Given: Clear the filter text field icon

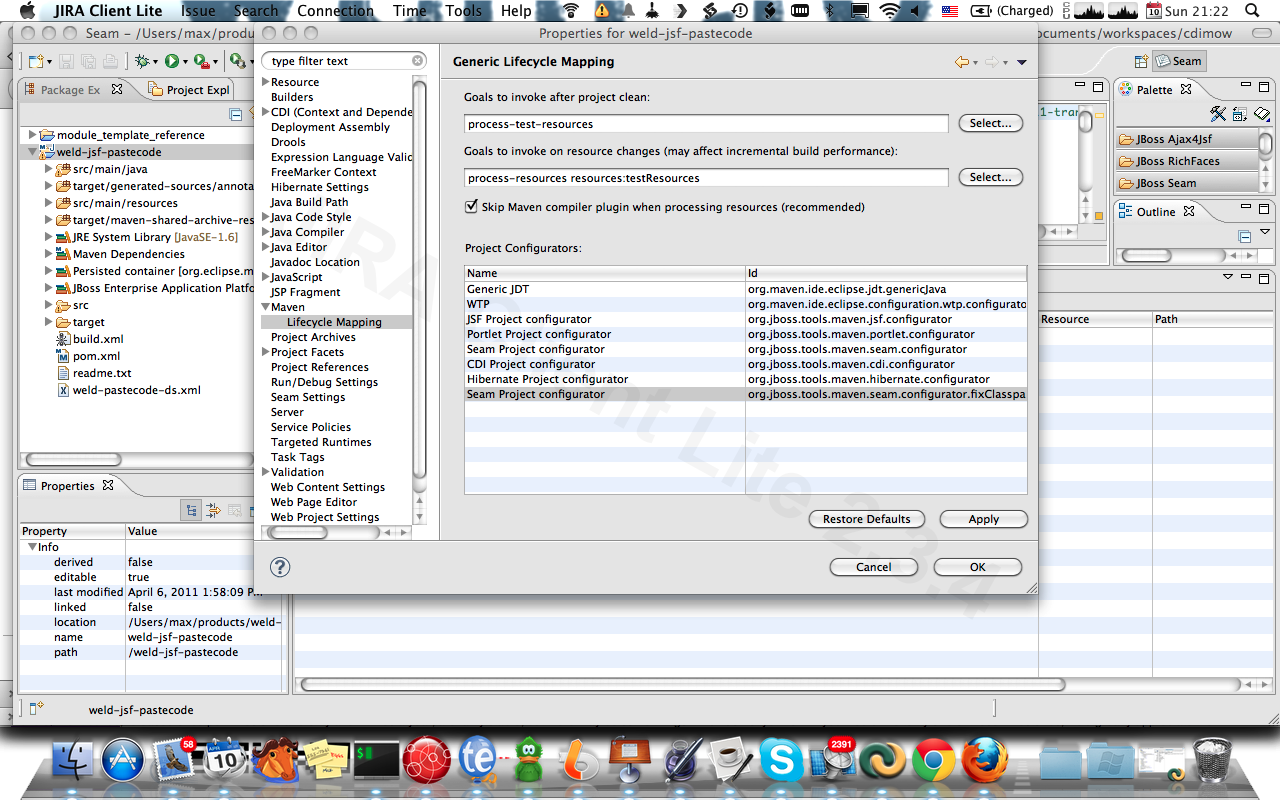Looking at the screenshot, I should (x=418, y=61).
